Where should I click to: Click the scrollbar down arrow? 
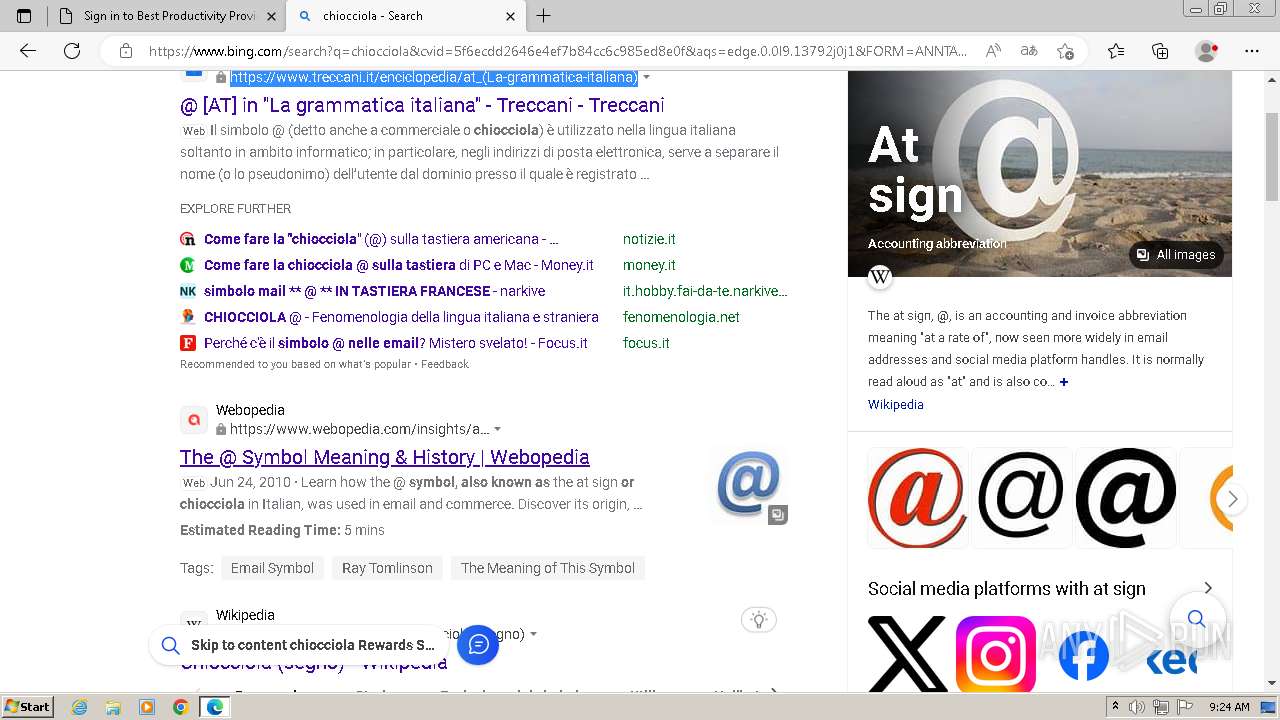tap(1272, 684)
